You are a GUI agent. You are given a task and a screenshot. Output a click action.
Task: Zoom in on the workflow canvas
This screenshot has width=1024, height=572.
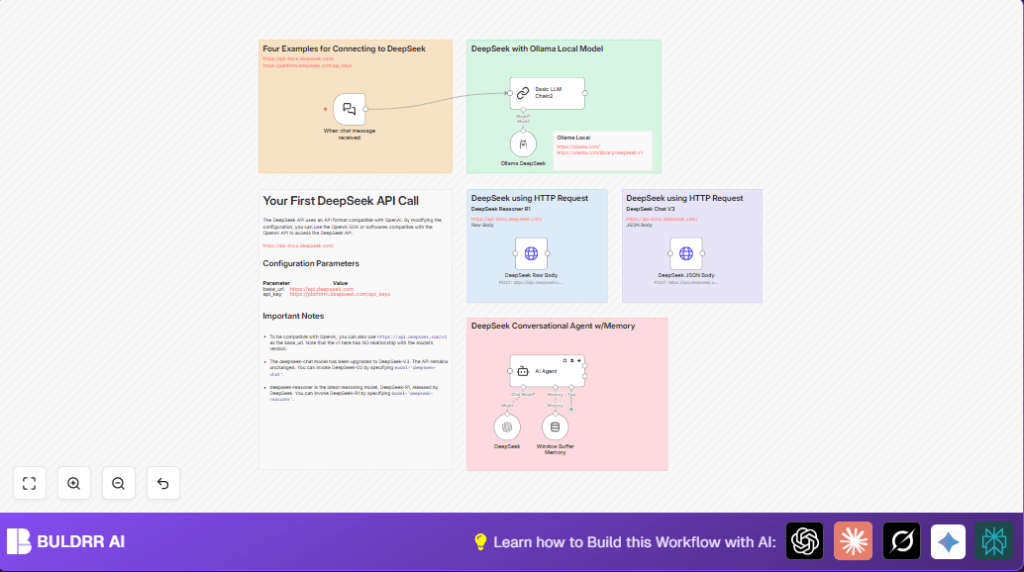pos(74,483)
